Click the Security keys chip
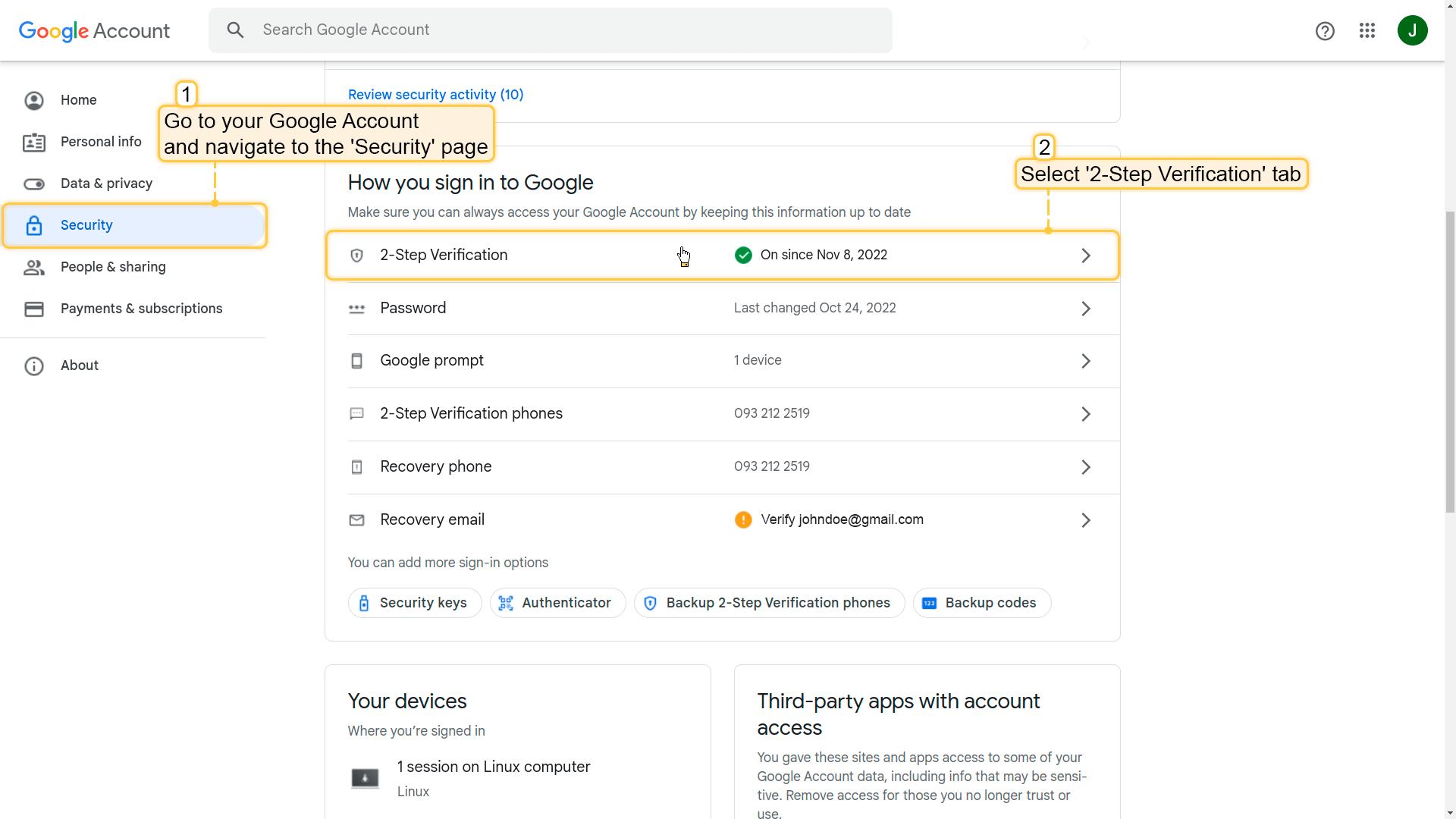1456x819 pixels. 415,603
